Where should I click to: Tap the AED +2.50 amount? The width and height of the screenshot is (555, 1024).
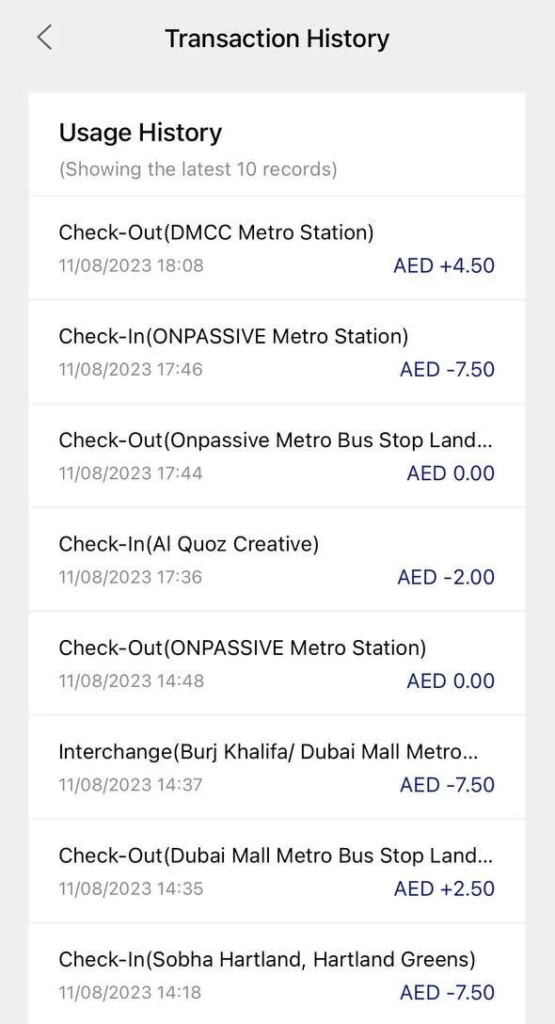(444, 889)
